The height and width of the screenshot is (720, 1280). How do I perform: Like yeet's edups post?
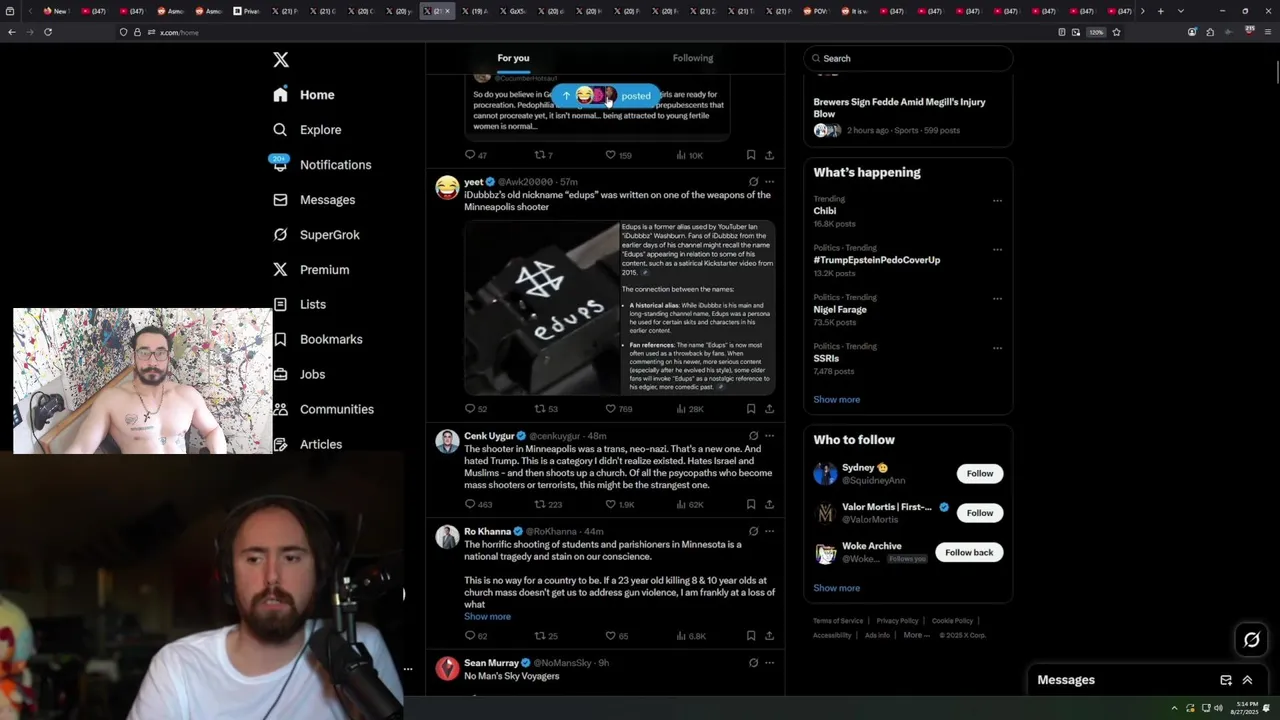coord(610,409)
